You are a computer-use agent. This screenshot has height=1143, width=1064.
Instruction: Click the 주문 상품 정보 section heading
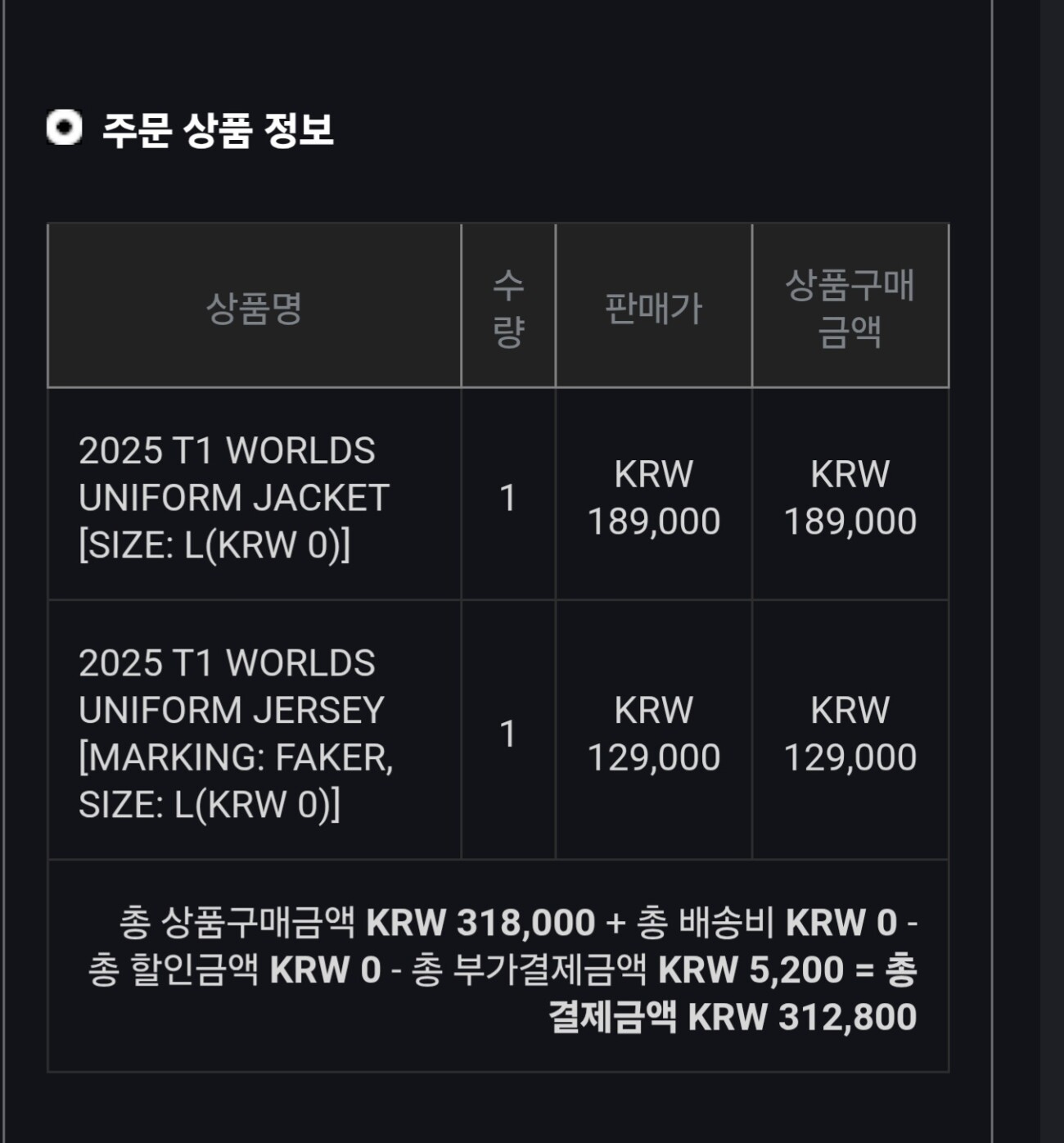[218, 130]
